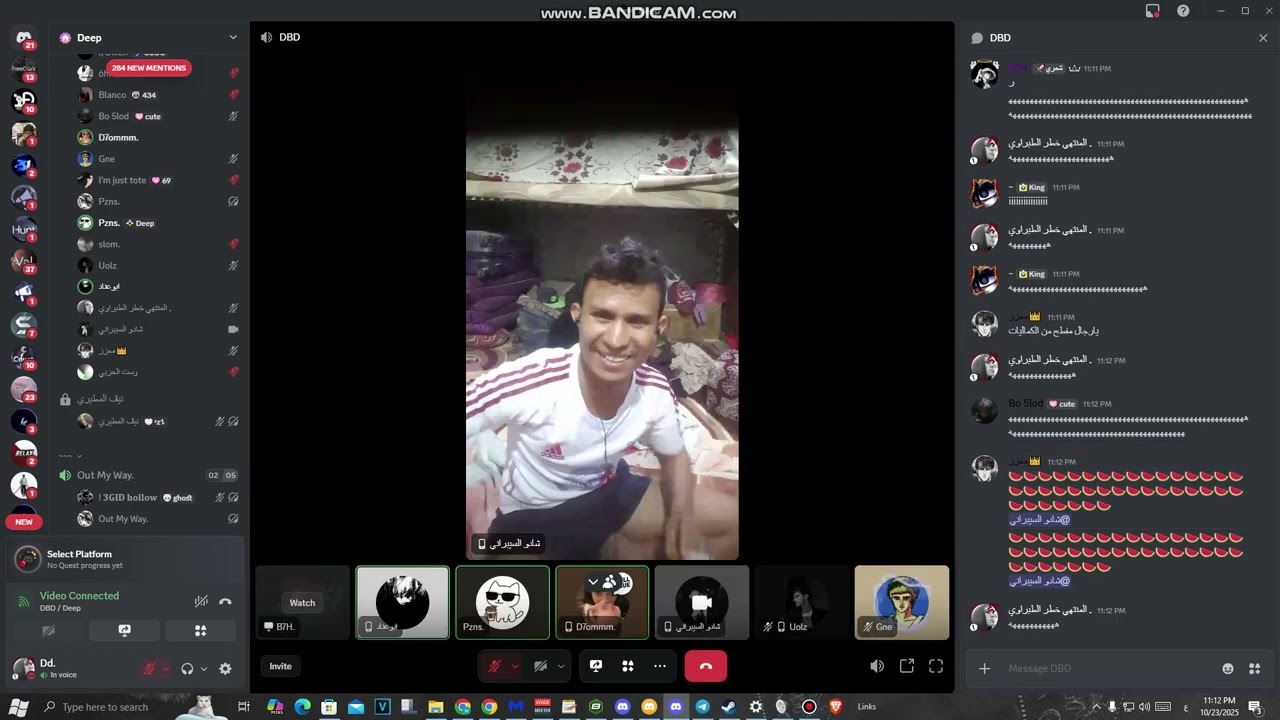
Task: Open Telegram from the taskbar
Action: click(x=702, y=707)
